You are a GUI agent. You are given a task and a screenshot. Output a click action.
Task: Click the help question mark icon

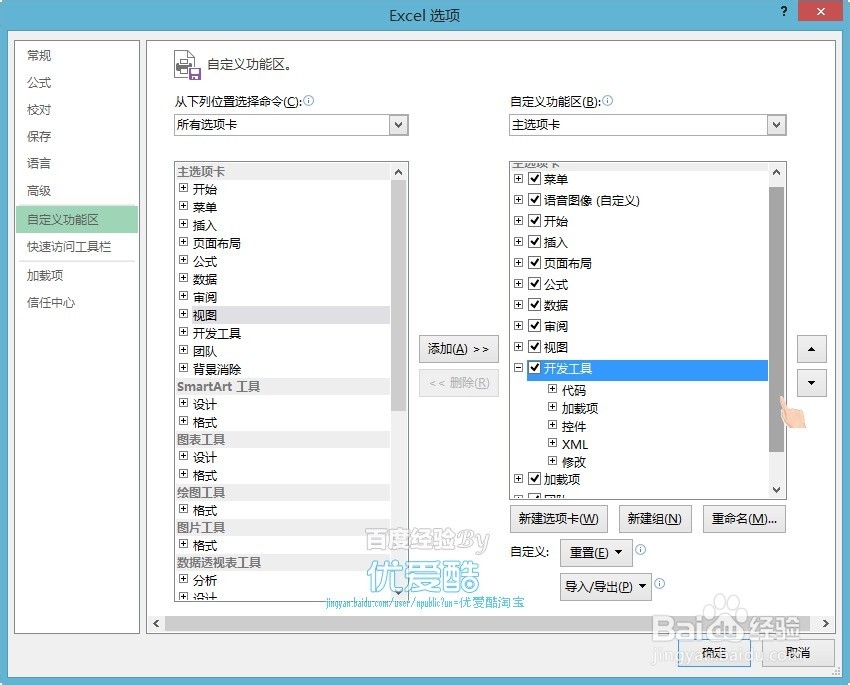point(783,11)
